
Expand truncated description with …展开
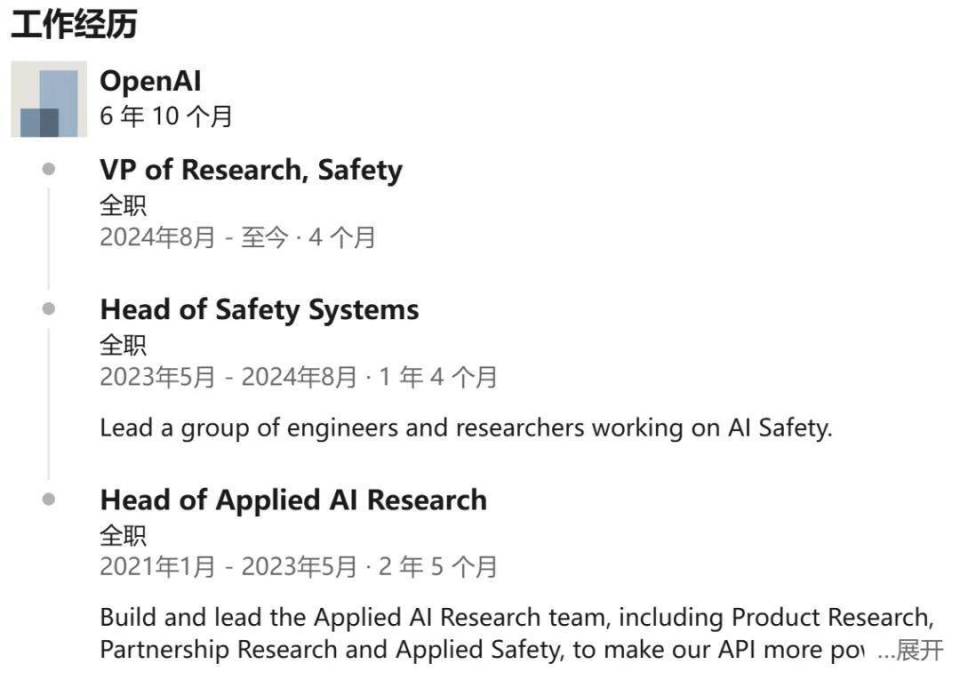(x=910, y=651)
